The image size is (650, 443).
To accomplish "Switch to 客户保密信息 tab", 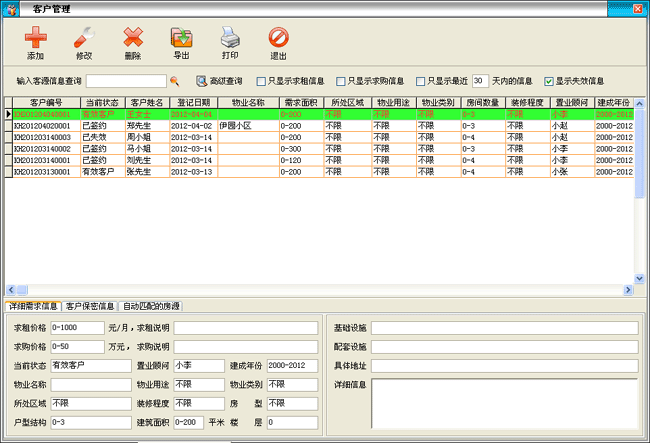I will 90,306.
